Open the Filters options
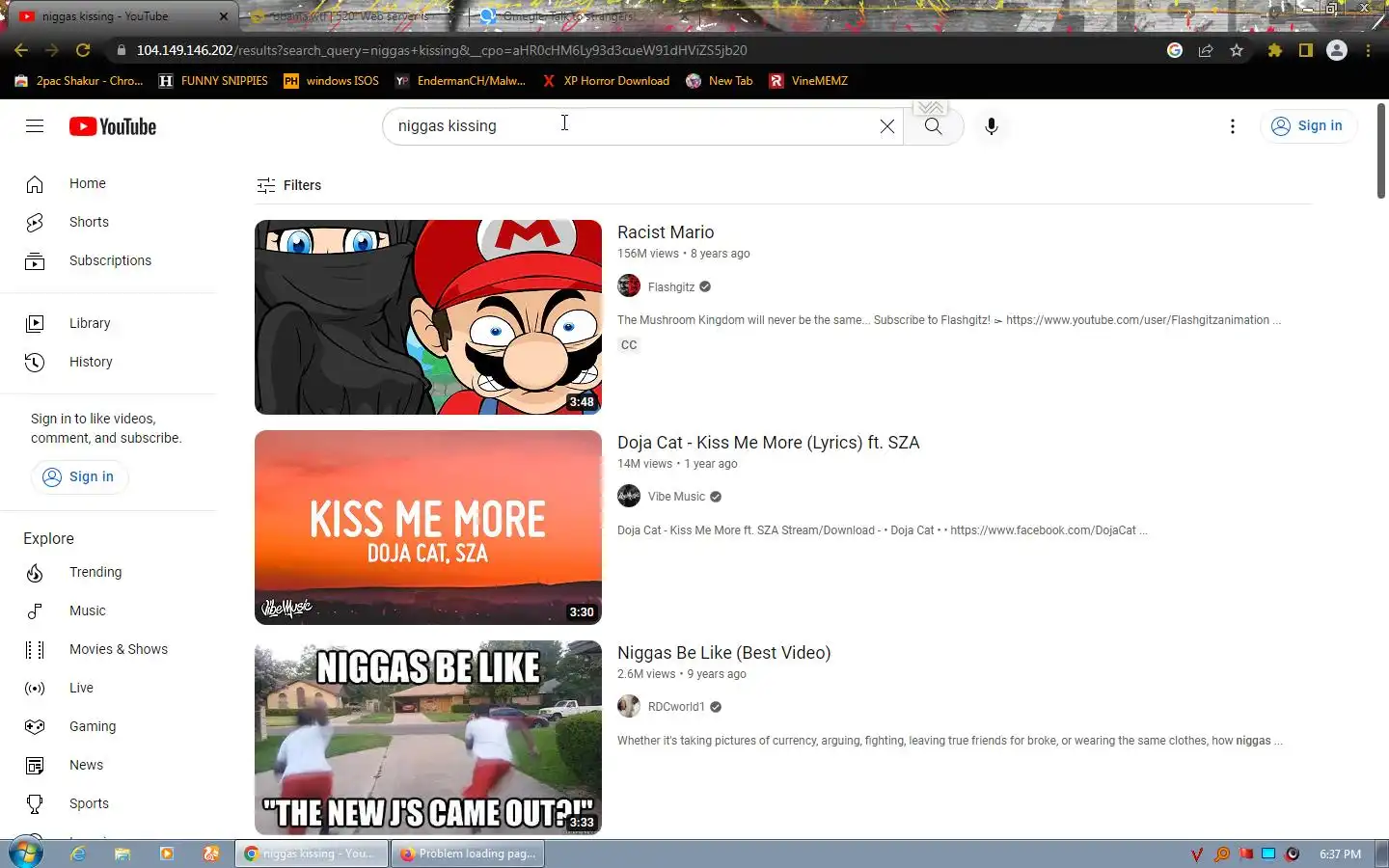 coord(289,185)
